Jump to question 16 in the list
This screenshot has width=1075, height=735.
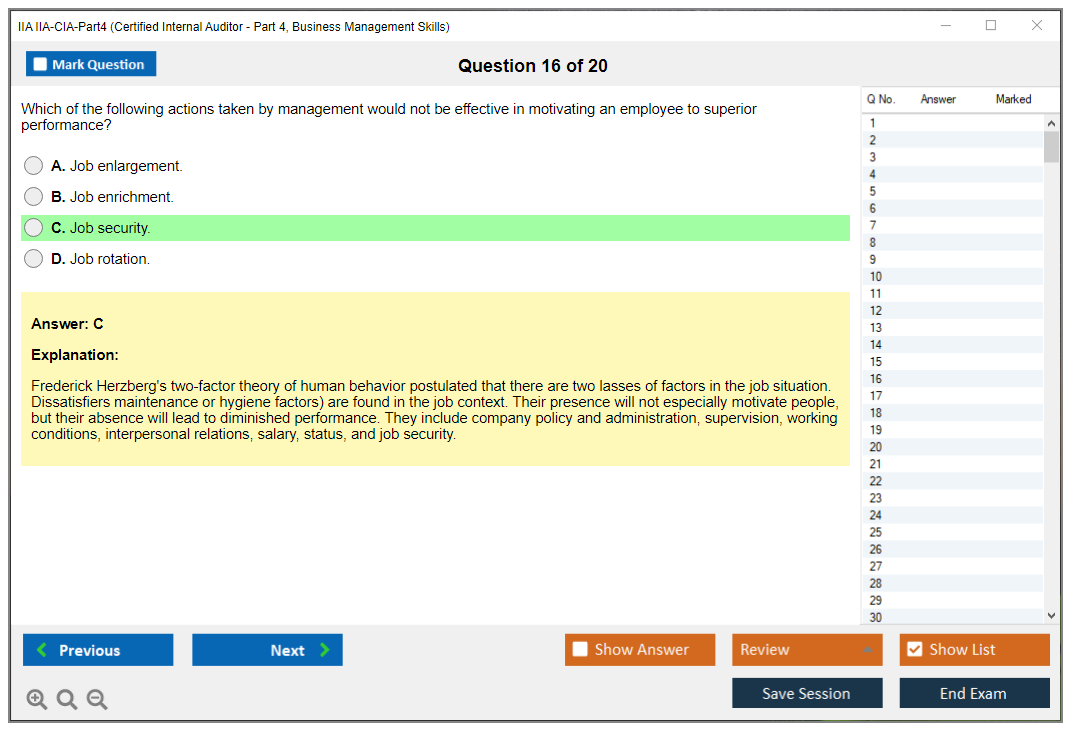tap(876, 379)
